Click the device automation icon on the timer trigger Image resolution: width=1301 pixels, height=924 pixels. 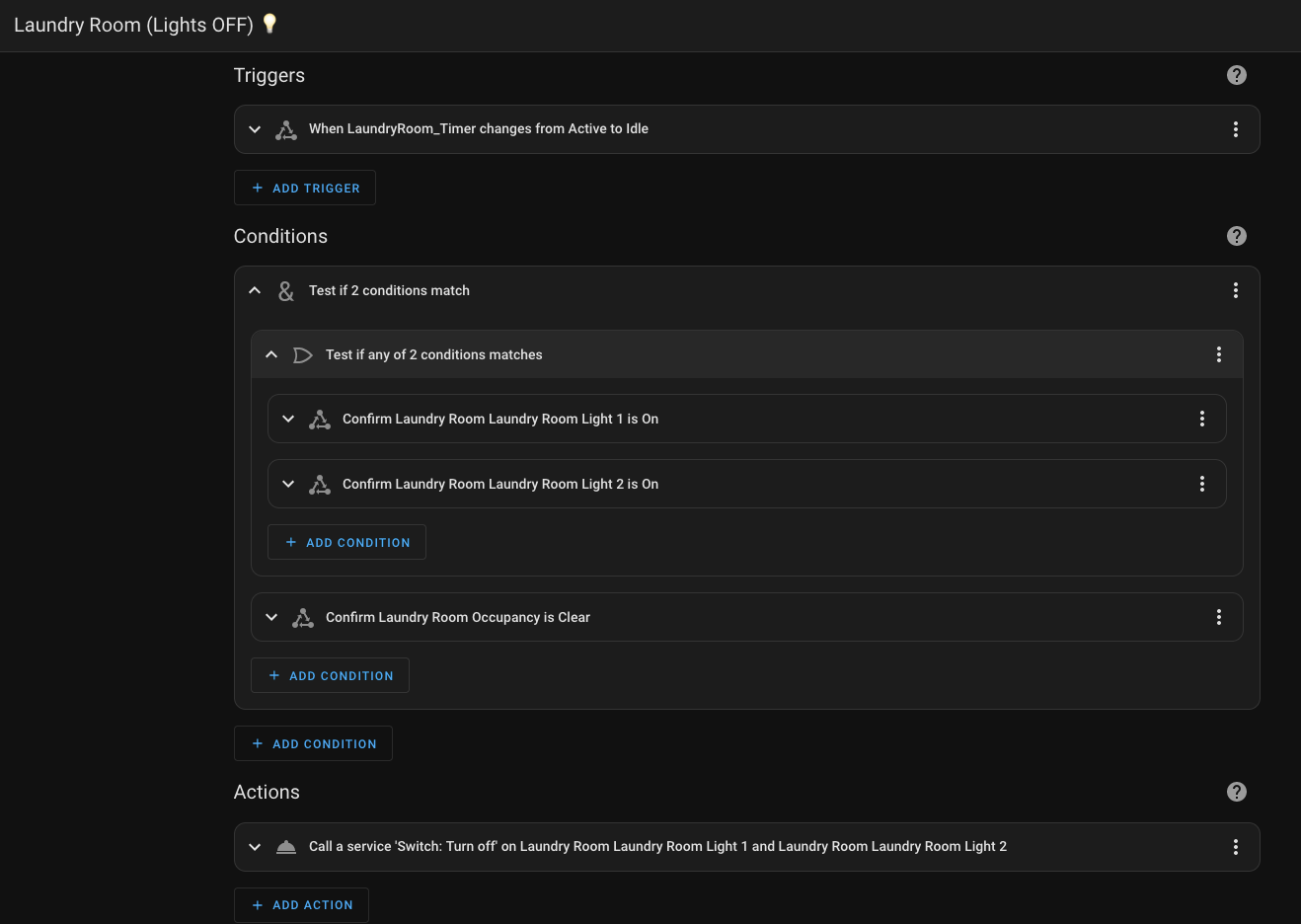click(x=285, y=129)
